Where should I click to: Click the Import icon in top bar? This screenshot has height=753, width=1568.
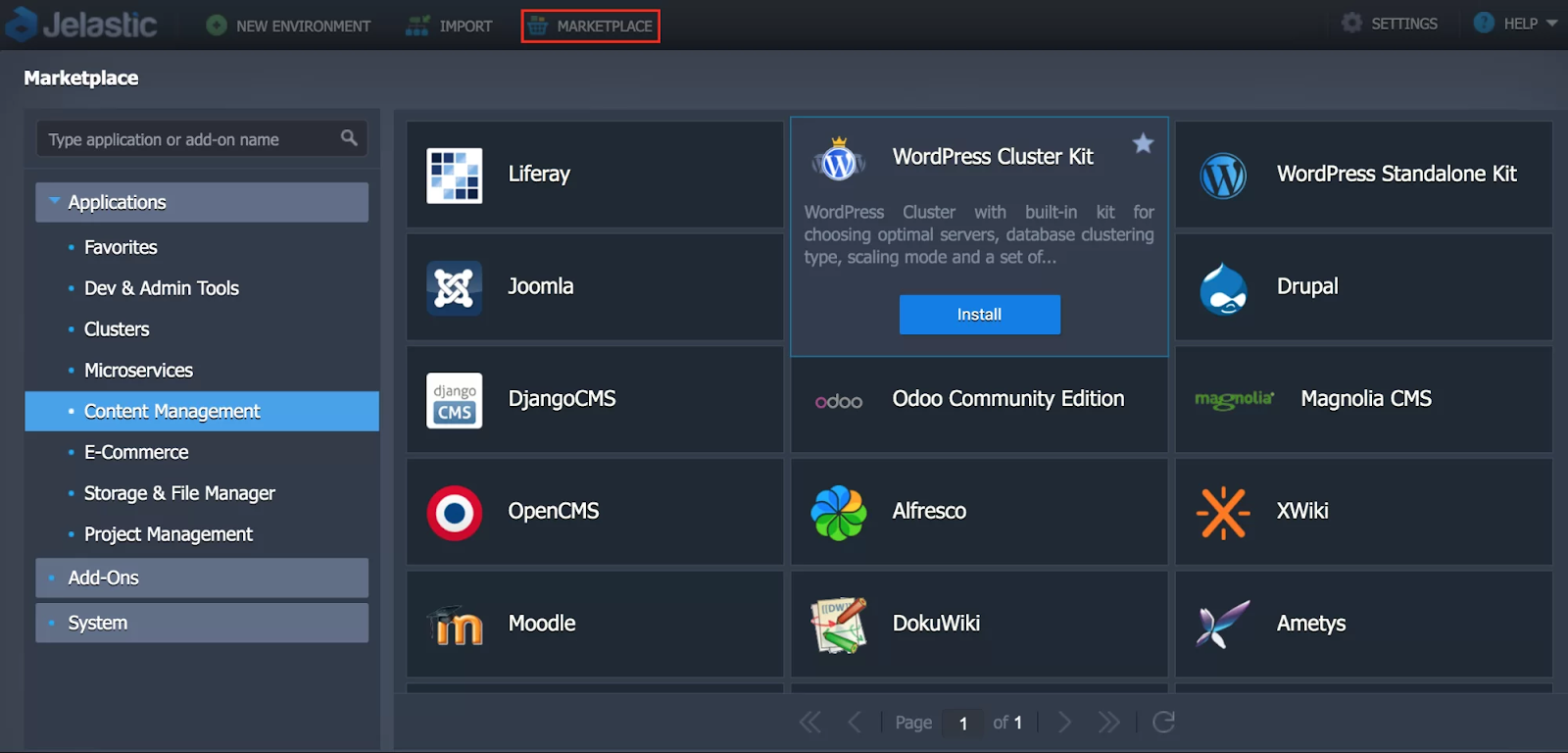click(x=417, y=25)
